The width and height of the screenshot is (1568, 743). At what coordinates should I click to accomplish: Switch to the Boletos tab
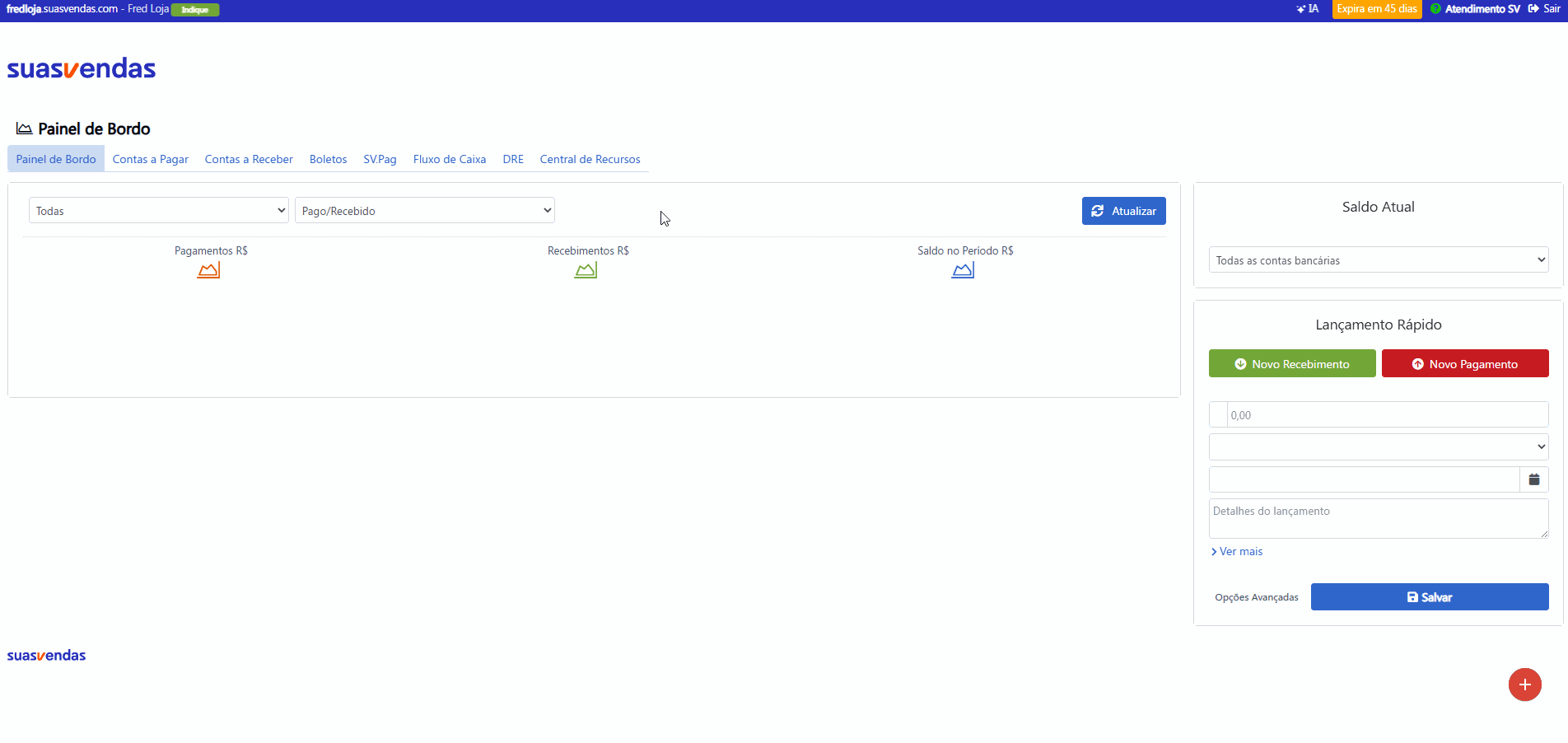[329, 159]
